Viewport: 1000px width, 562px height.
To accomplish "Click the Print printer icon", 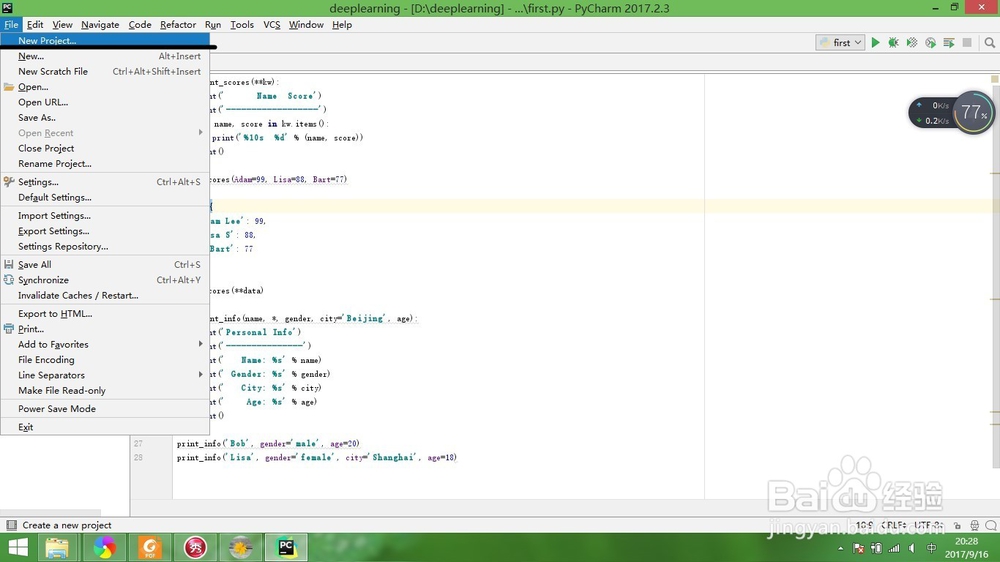I will 9,329.
